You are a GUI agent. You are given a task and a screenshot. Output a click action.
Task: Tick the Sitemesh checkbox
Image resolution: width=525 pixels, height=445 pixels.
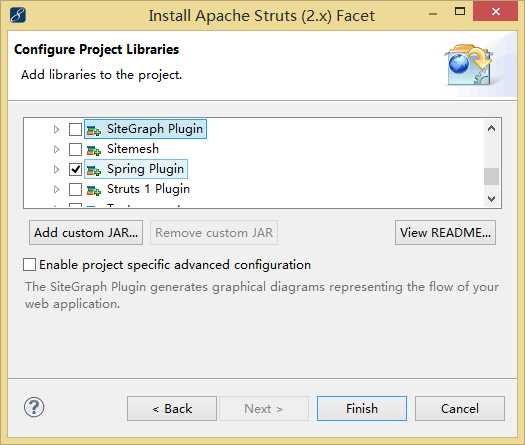75,149
